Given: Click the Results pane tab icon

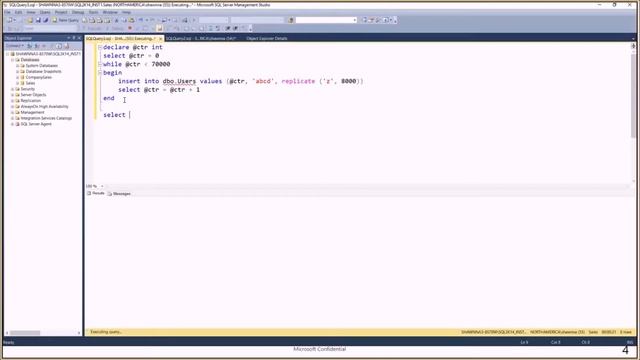Looking at the screenshot, I should (89, 193).
